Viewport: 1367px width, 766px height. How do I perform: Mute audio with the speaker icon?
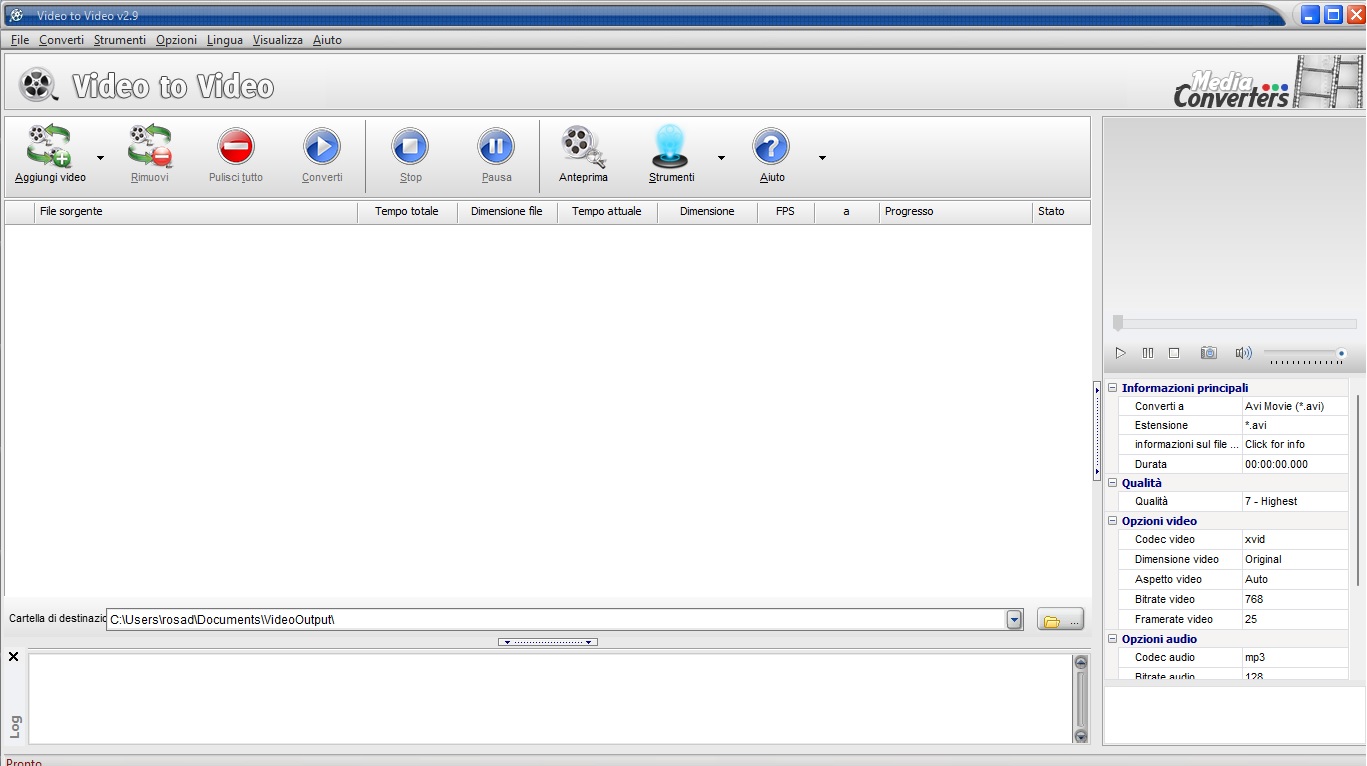coord(1243,352)
